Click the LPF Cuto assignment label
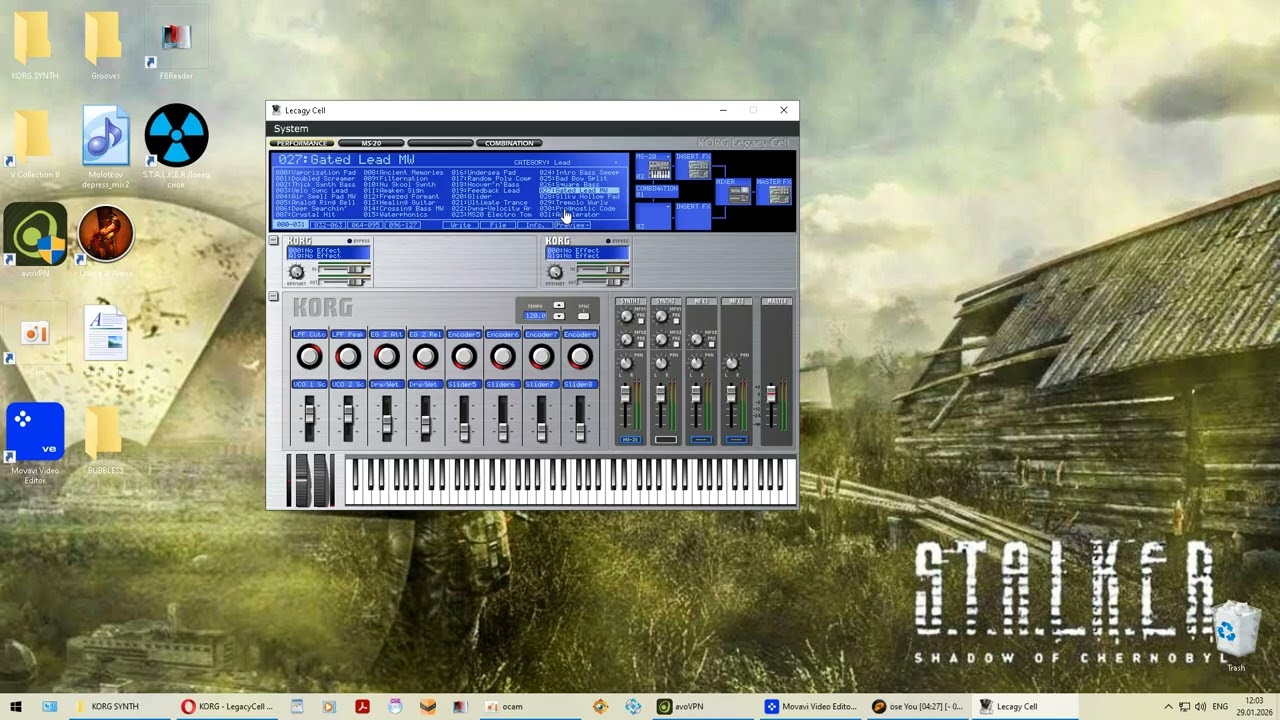The width and height of the screenshot is (1280, 720). click(309, 334)
